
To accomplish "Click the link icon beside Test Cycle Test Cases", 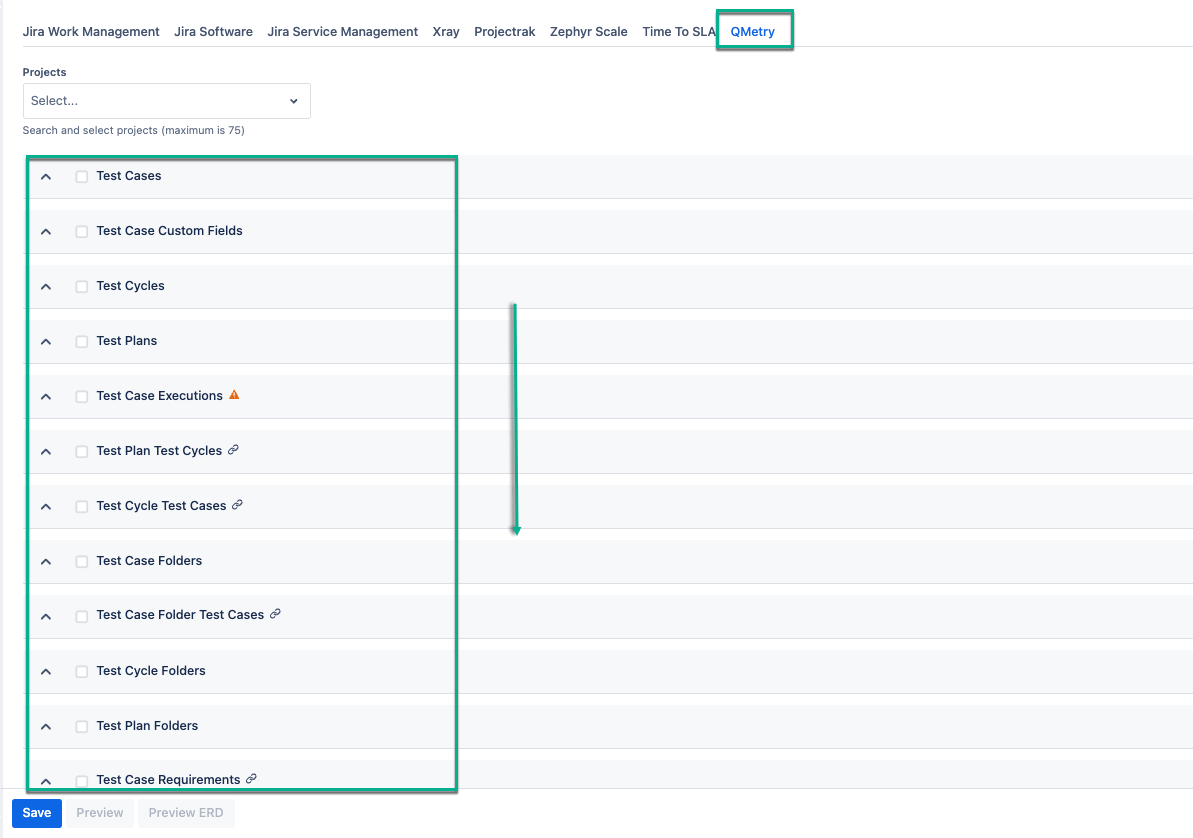I will point(237,505).
